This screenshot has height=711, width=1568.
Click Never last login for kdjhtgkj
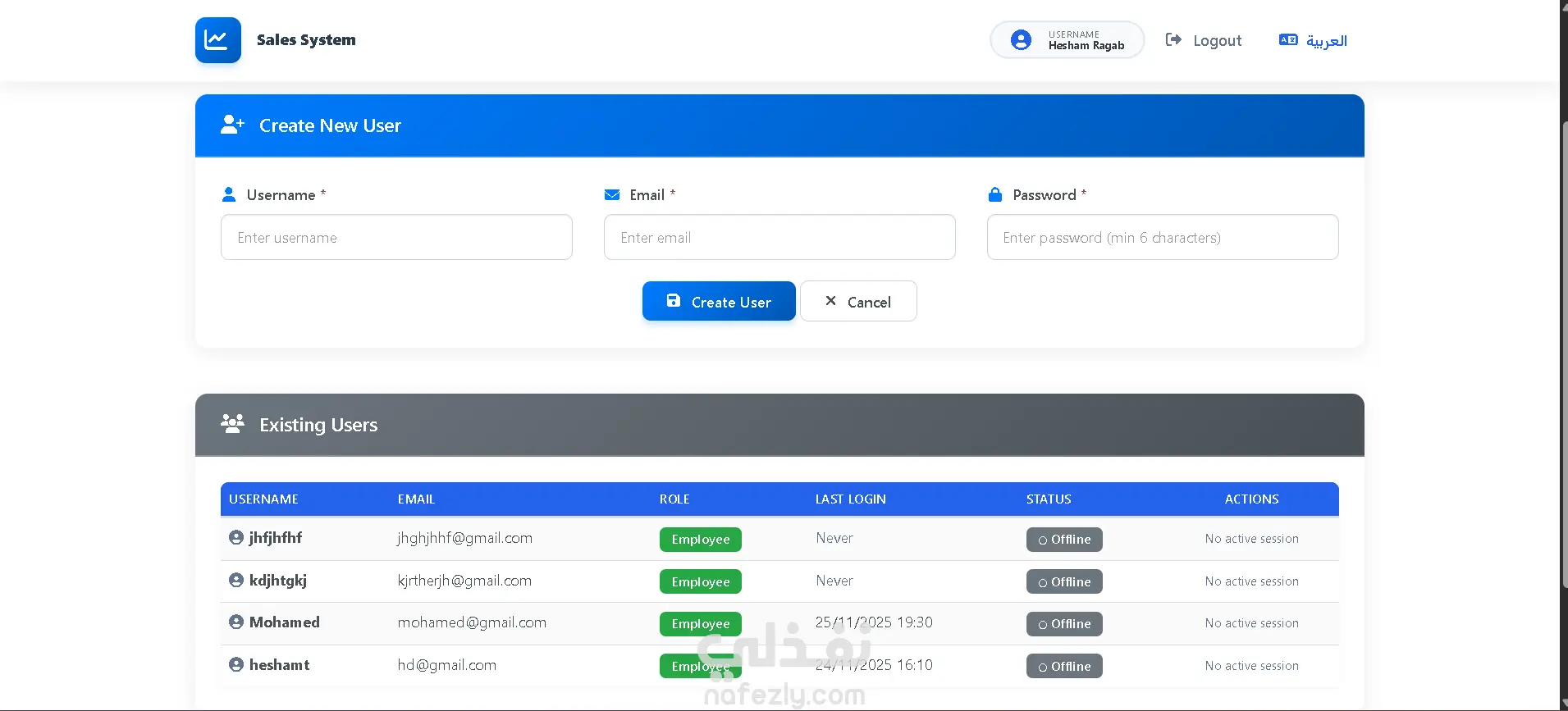834,581
